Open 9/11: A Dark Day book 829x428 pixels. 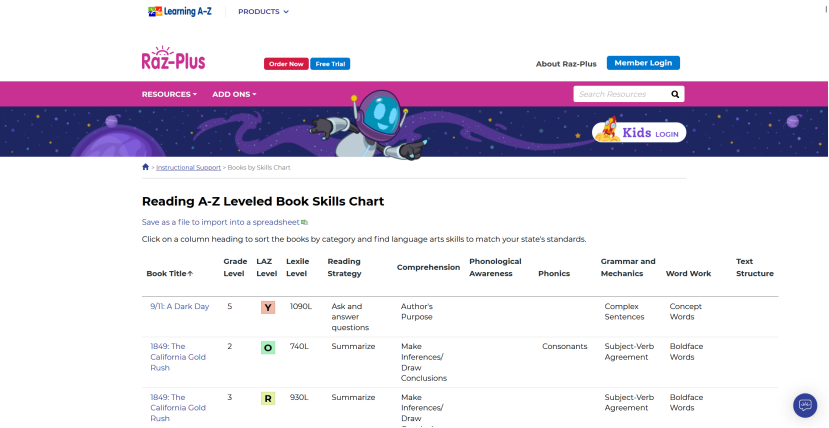179,306
